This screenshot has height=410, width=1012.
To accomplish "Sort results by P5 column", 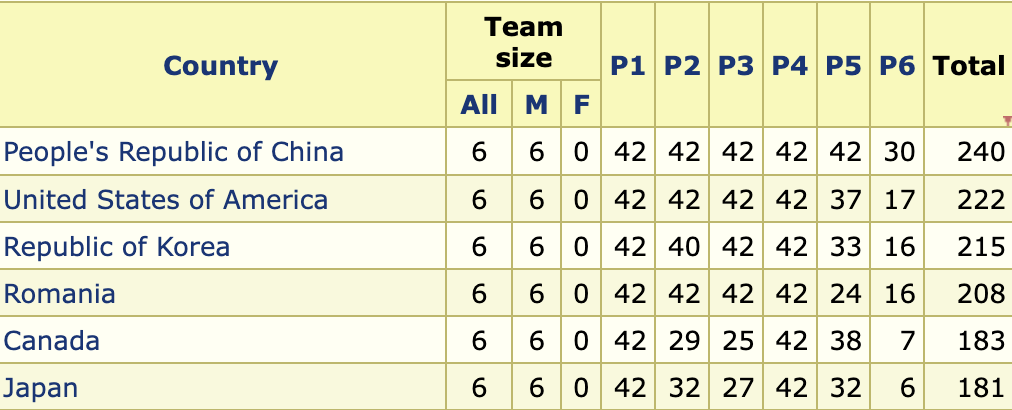I will [844, 66].
